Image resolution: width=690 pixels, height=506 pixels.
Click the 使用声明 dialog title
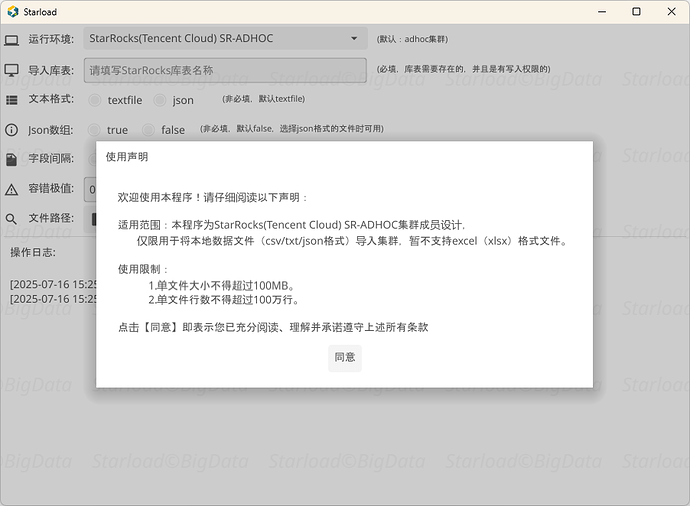tap(127, 157)
